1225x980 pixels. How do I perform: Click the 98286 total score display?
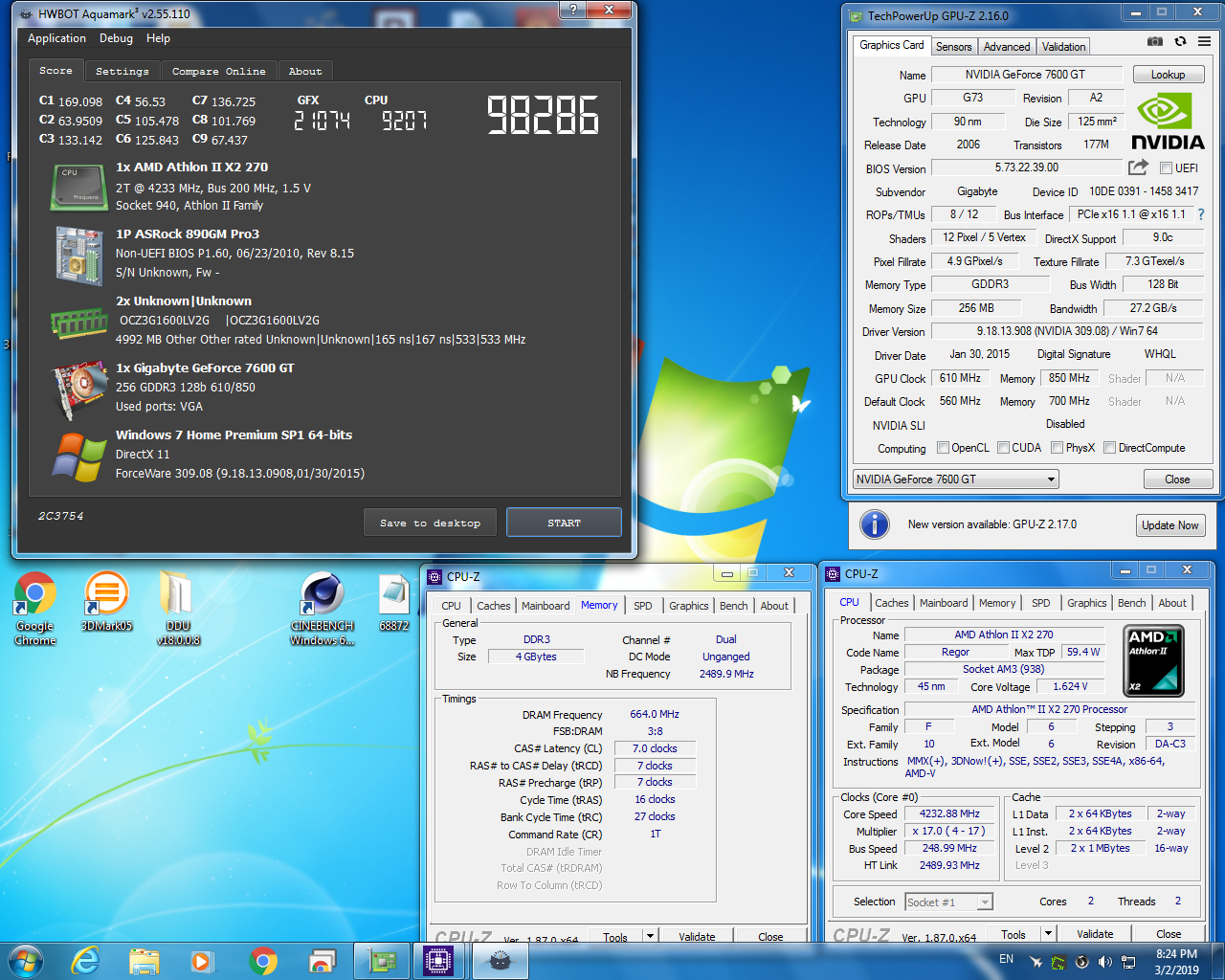[x=543, y=115]
